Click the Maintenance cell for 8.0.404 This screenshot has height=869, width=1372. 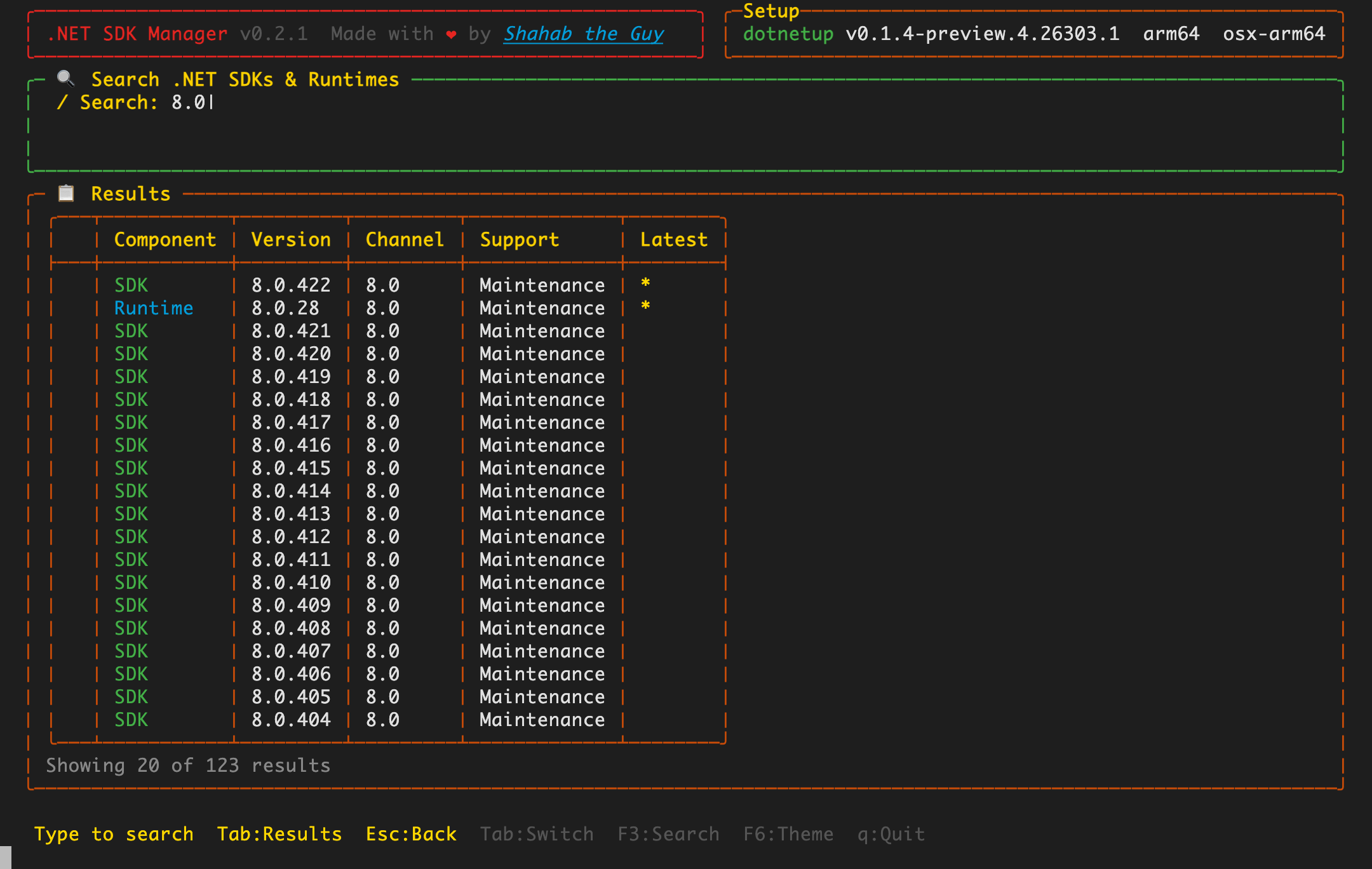[542, 720]
